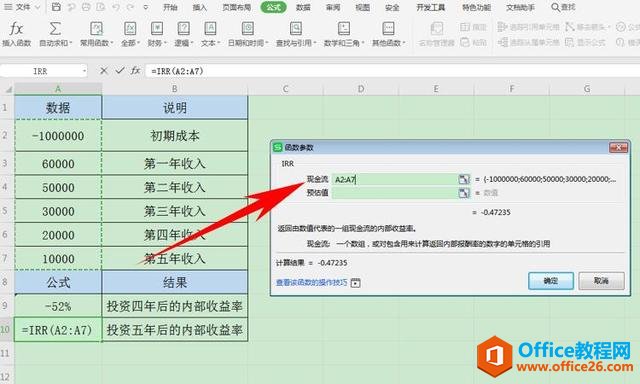Open the 文本 text functions menu
The image size is (640, 384).
click(x=210, y=33)
